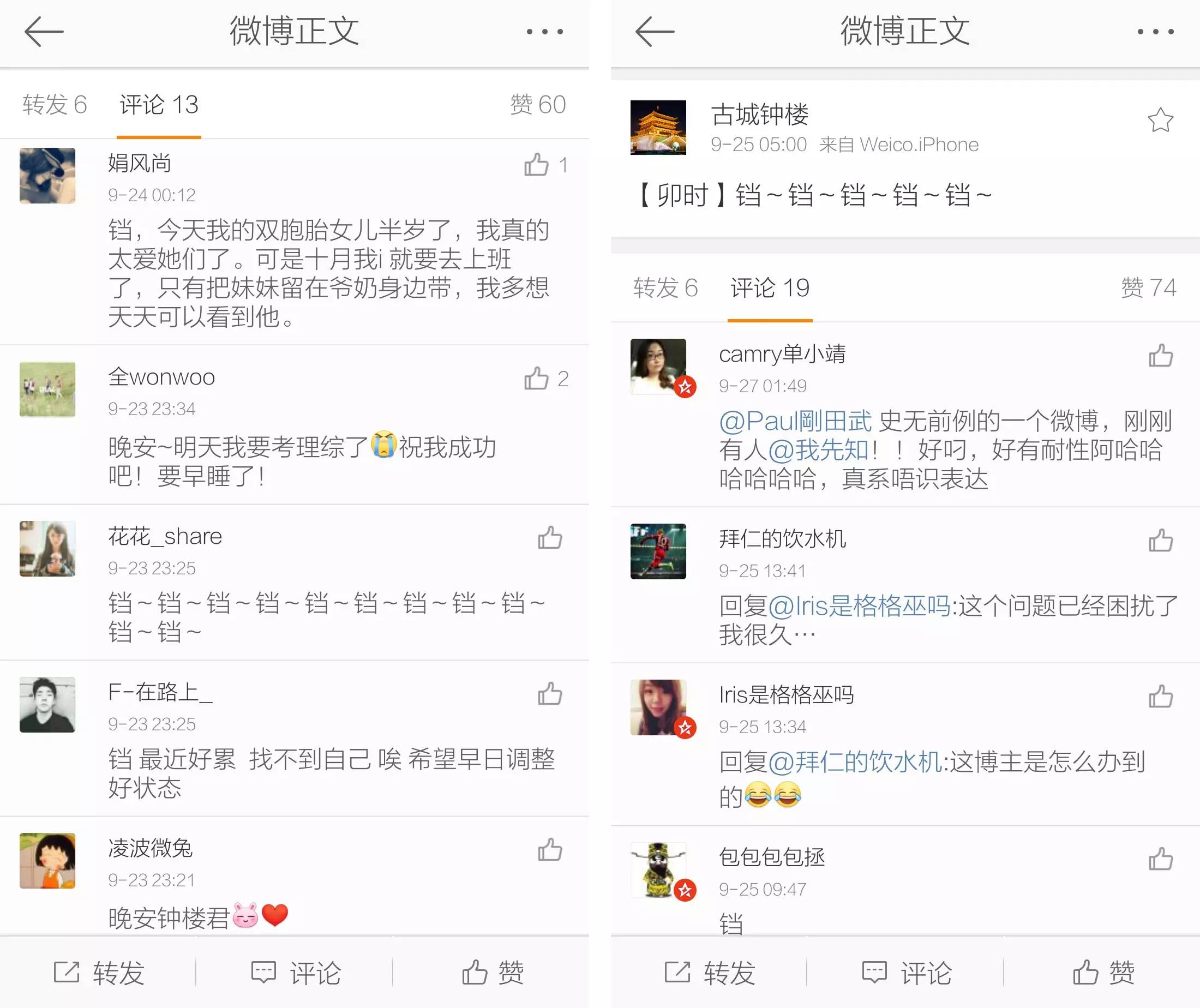Favorite the 古城钟楼 post with star icon
The height and width of the screenshot is (1008, 1200).
tap(1161, 120)
